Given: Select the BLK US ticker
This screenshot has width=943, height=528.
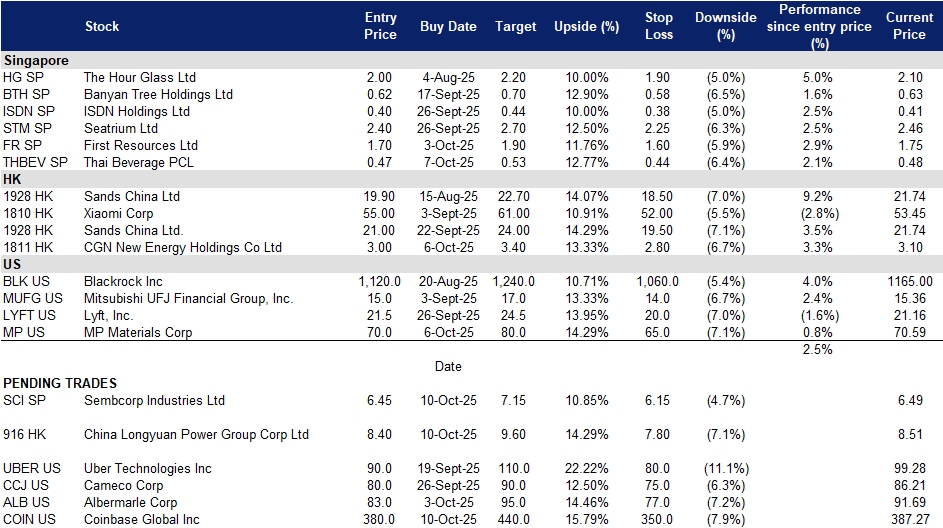Looking at the screenshot, I should [26, 281].
